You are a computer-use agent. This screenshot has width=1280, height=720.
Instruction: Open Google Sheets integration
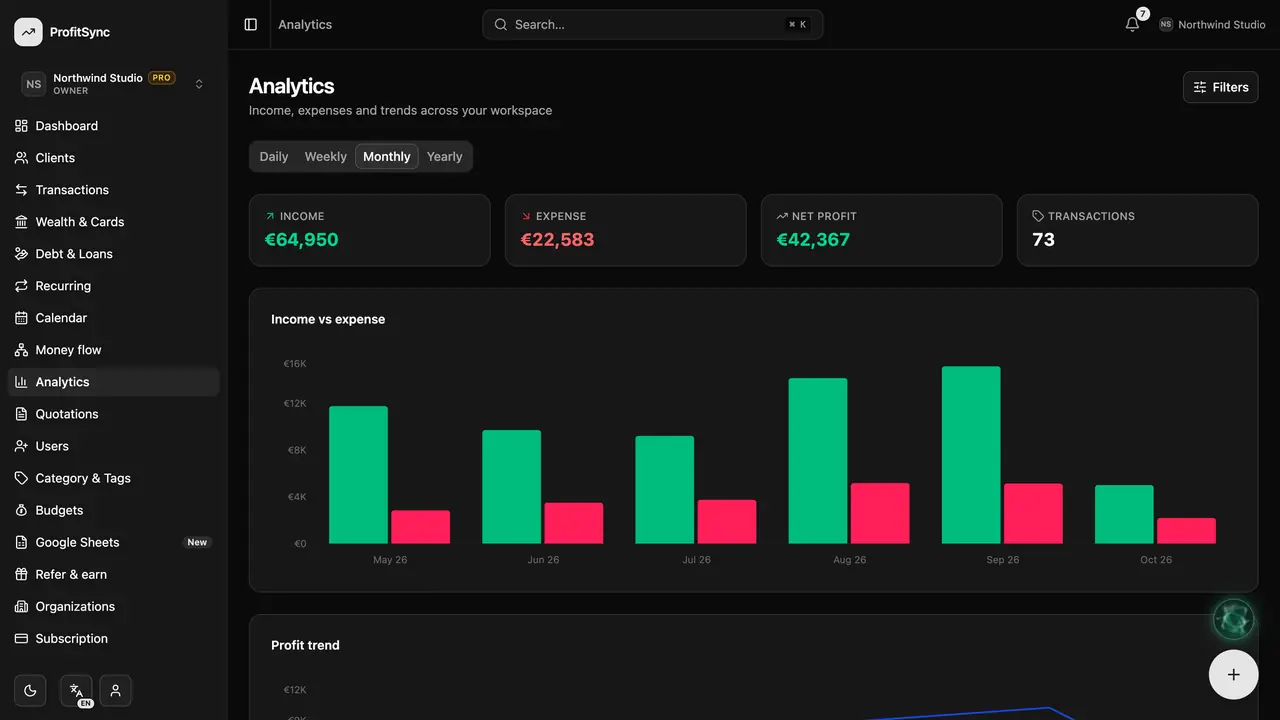coord(114,542)
